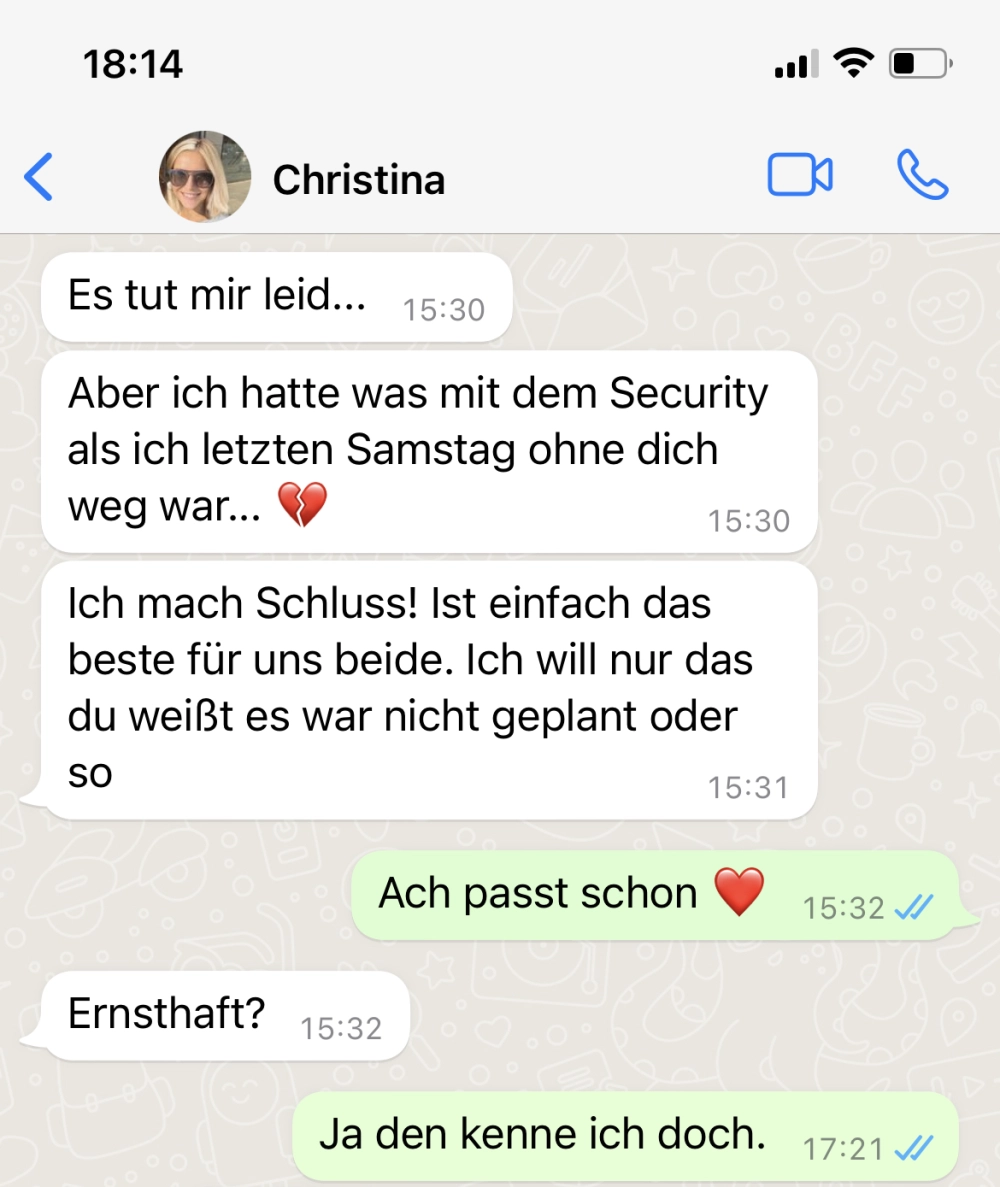
Task: Tap the cellular signal bars icon
Action: (796, 64)
